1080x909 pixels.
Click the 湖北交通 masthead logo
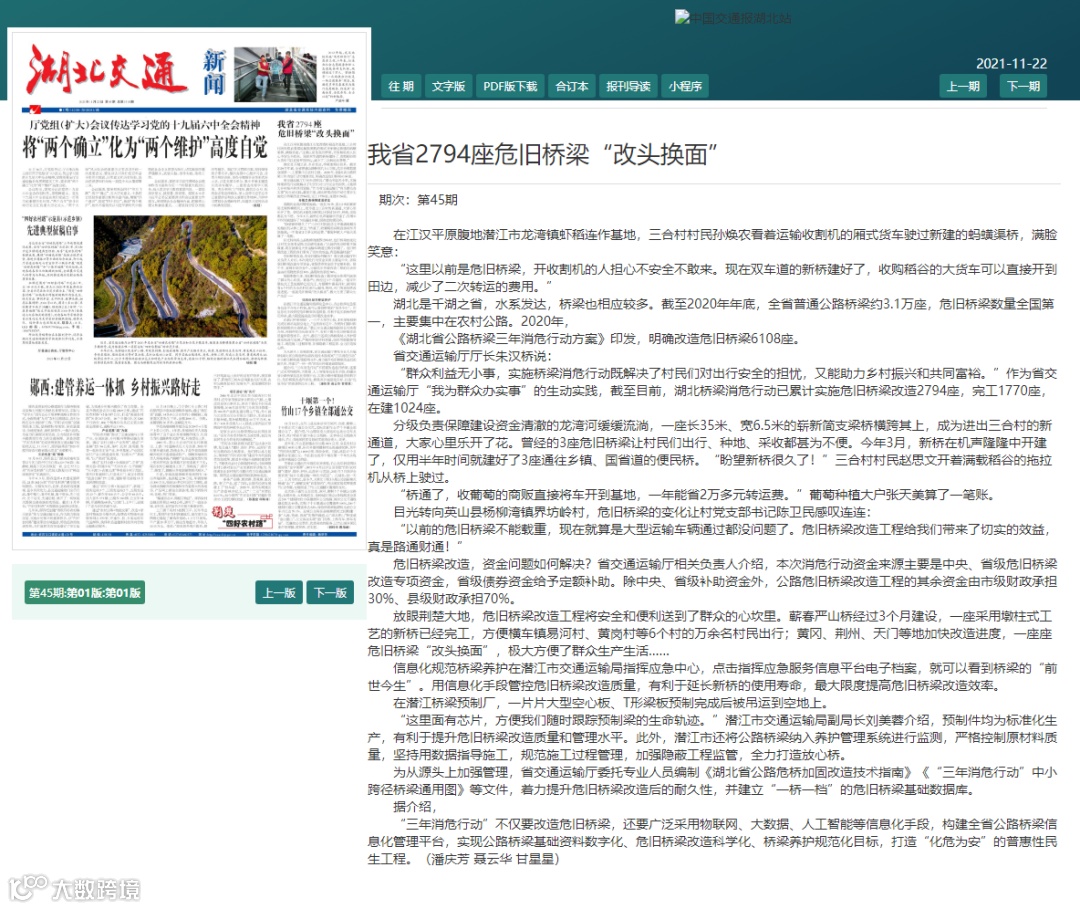107,71
